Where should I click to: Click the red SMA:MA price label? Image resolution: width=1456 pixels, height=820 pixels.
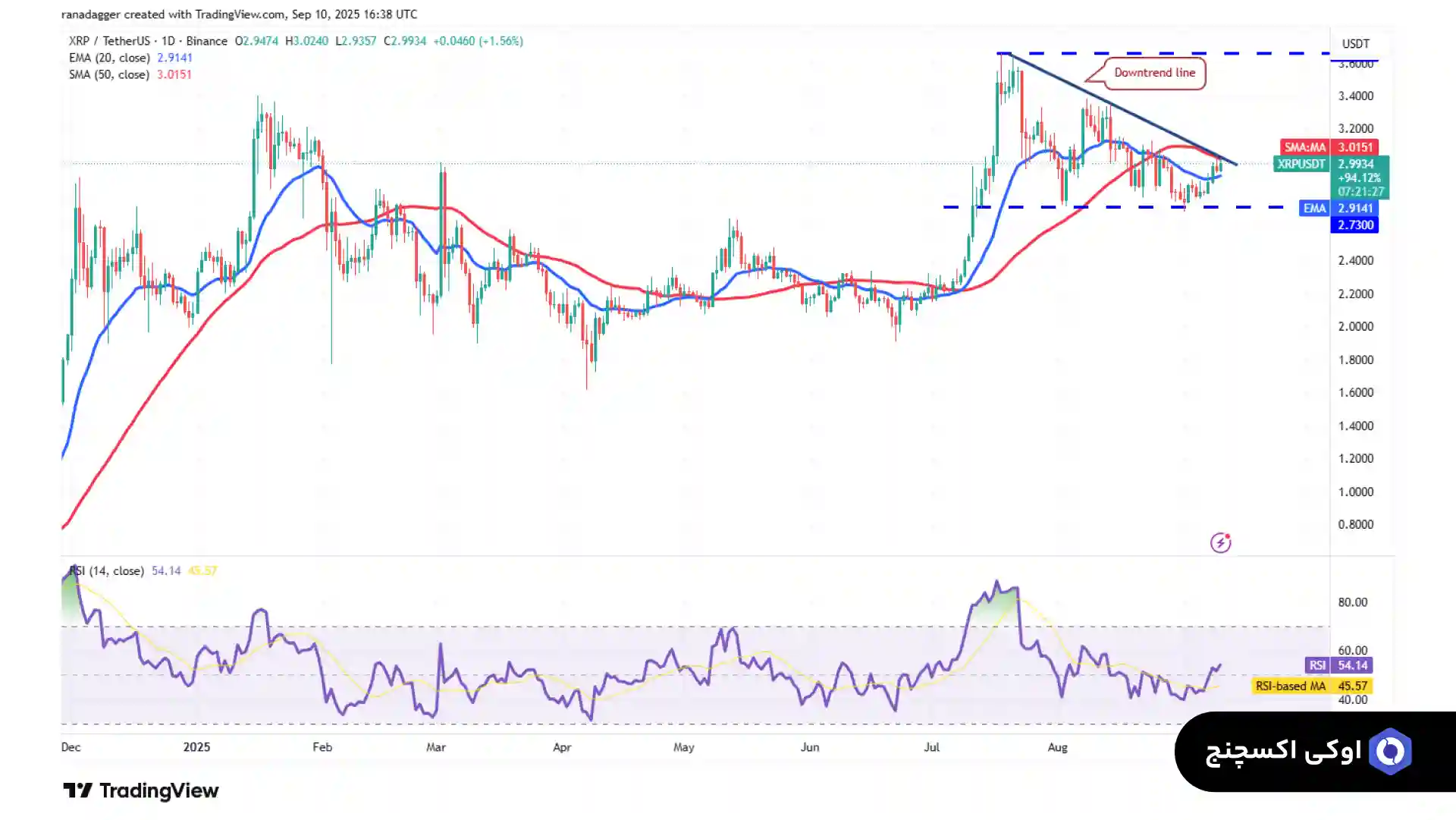point(1304,147)
